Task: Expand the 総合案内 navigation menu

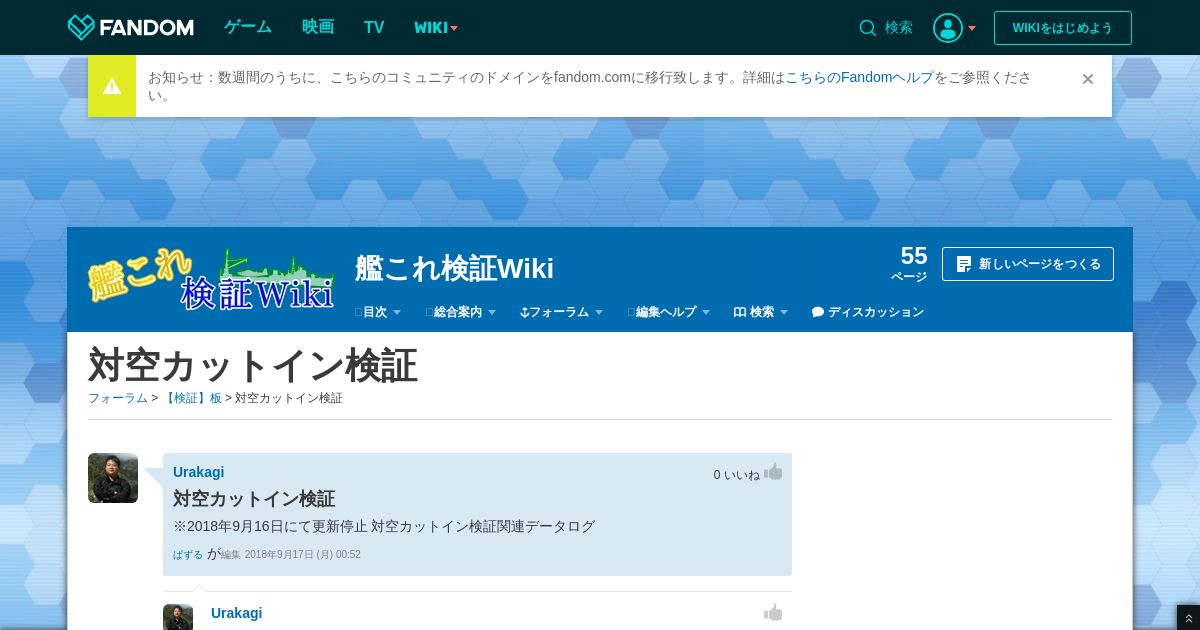Action: pos(461,312)
